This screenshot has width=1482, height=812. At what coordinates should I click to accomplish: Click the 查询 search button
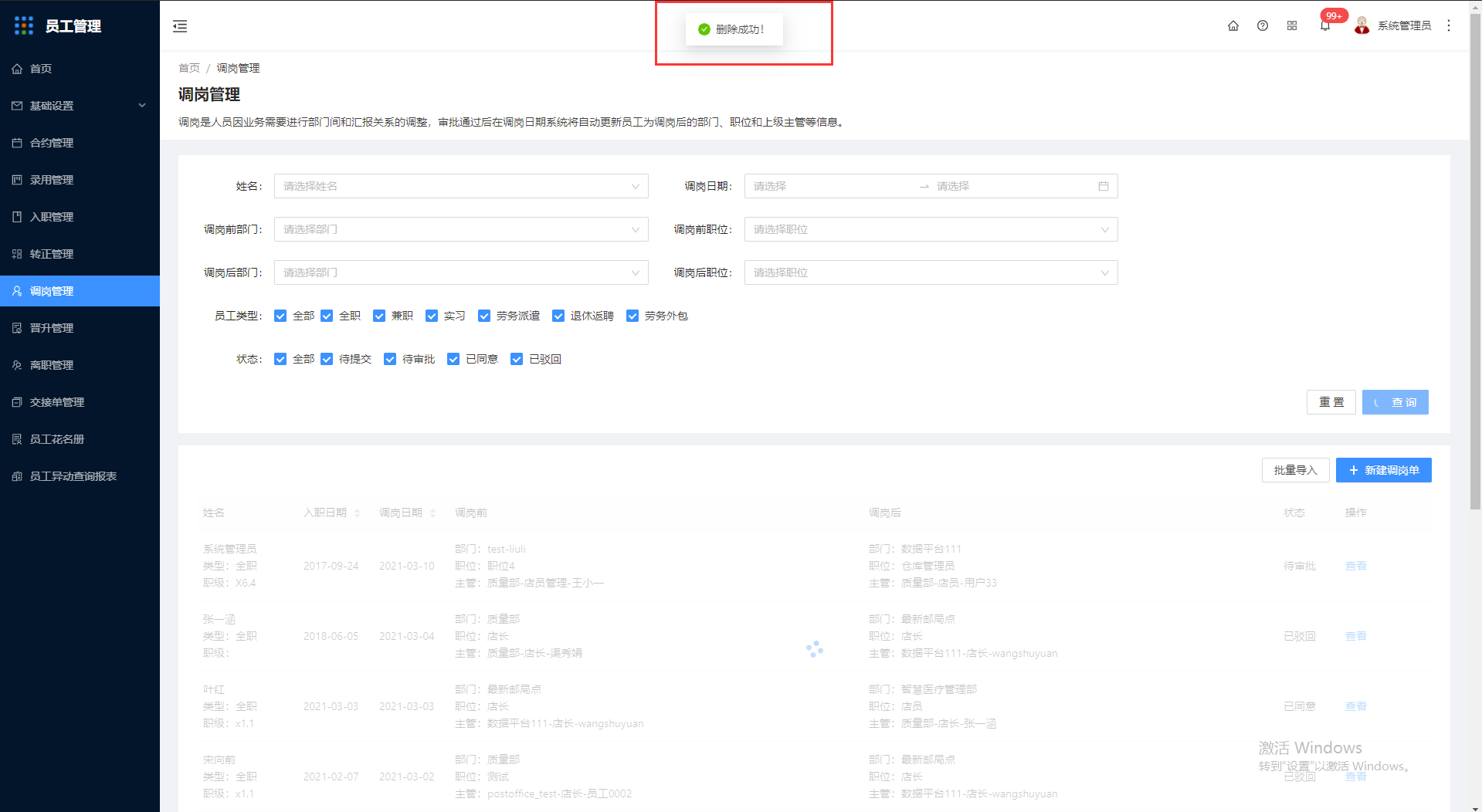[1395, 402]
